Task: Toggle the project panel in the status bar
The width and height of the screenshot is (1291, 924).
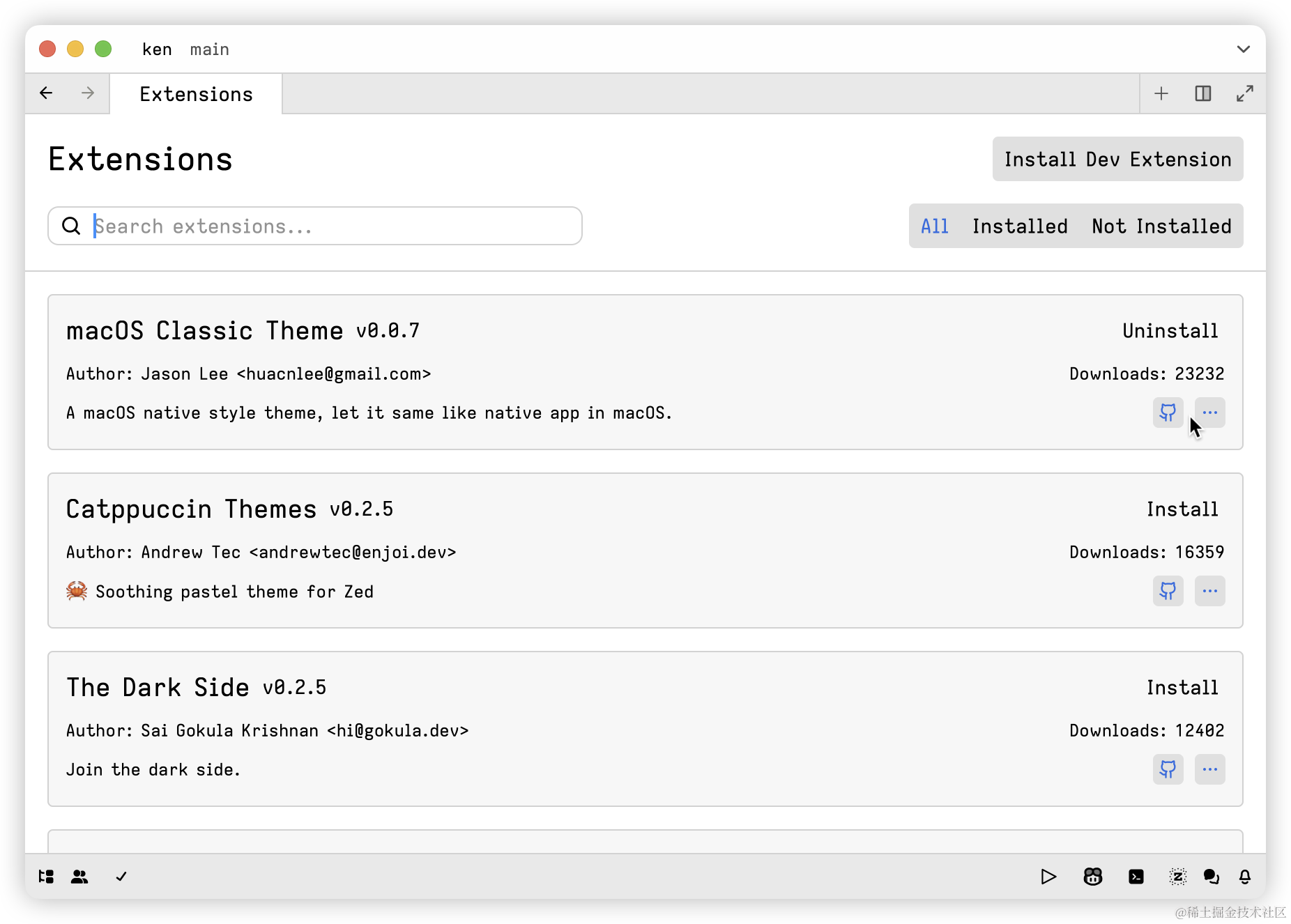Action: [46, 877]
